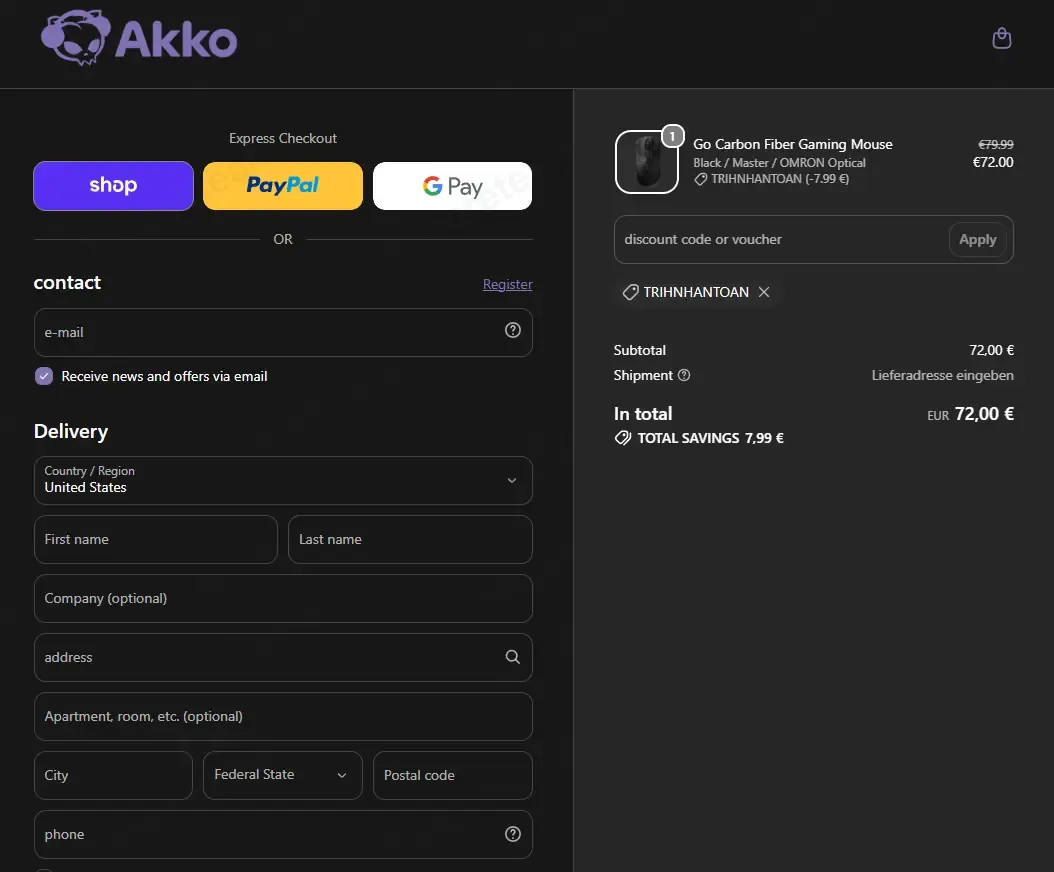Choose PayPal express checkout
1054x872 pixels.
283,186
